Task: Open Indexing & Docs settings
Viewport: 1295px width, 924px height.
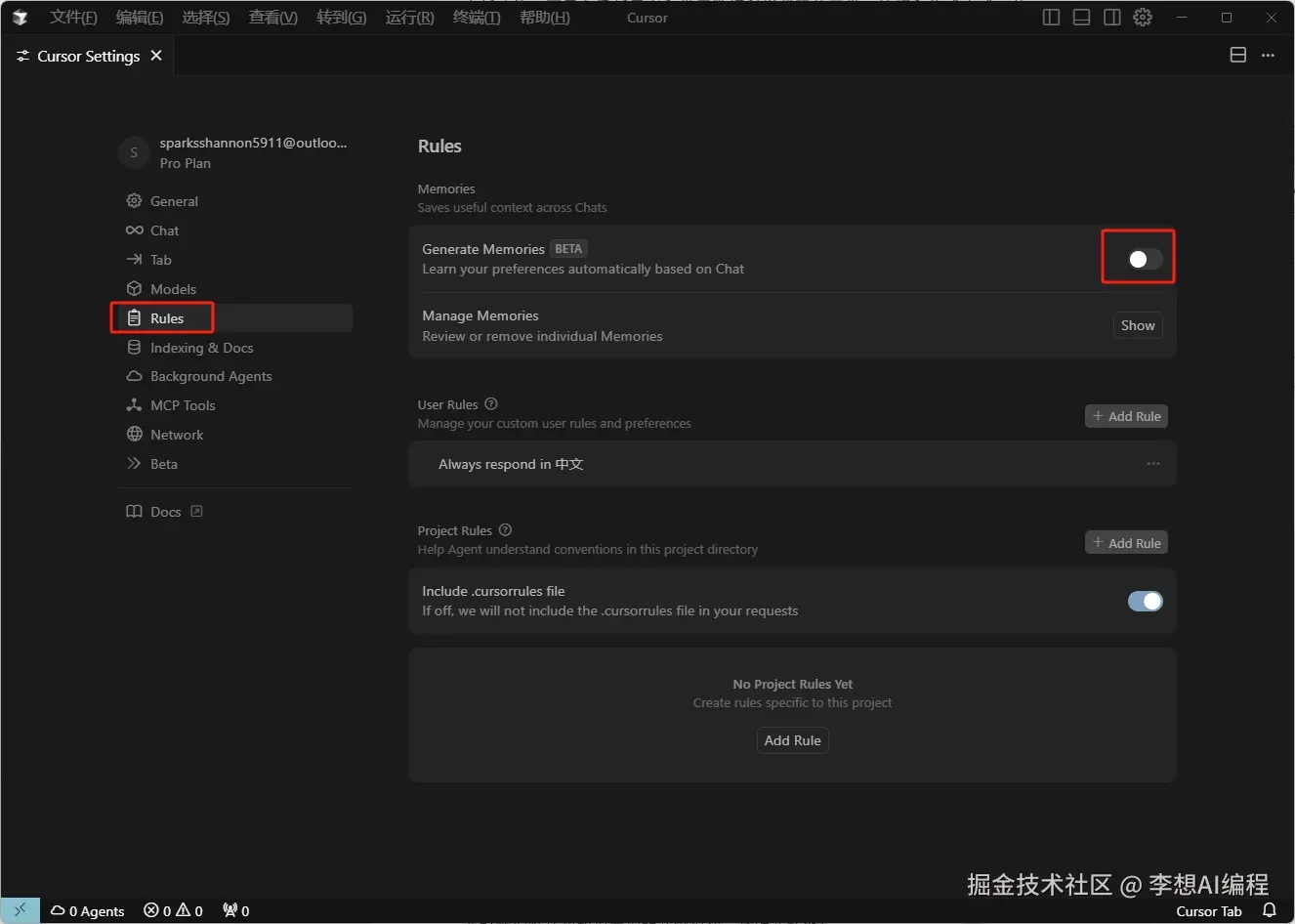Action: [201, 348]
